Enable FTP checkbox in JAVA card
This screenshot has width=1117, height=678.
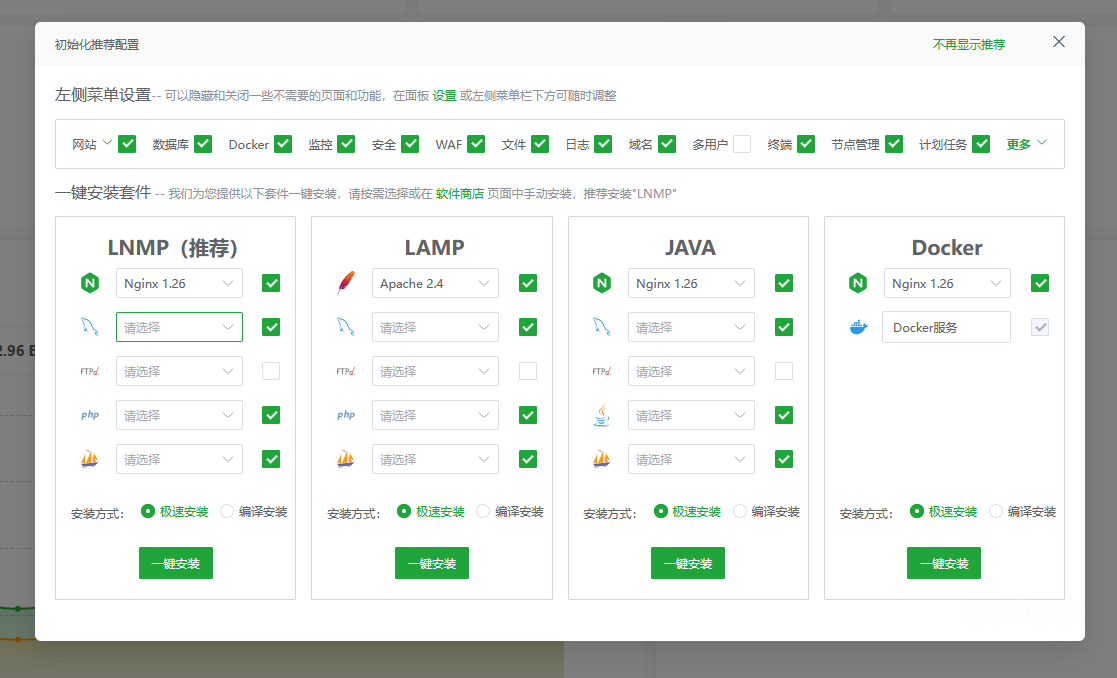point(784,371)
